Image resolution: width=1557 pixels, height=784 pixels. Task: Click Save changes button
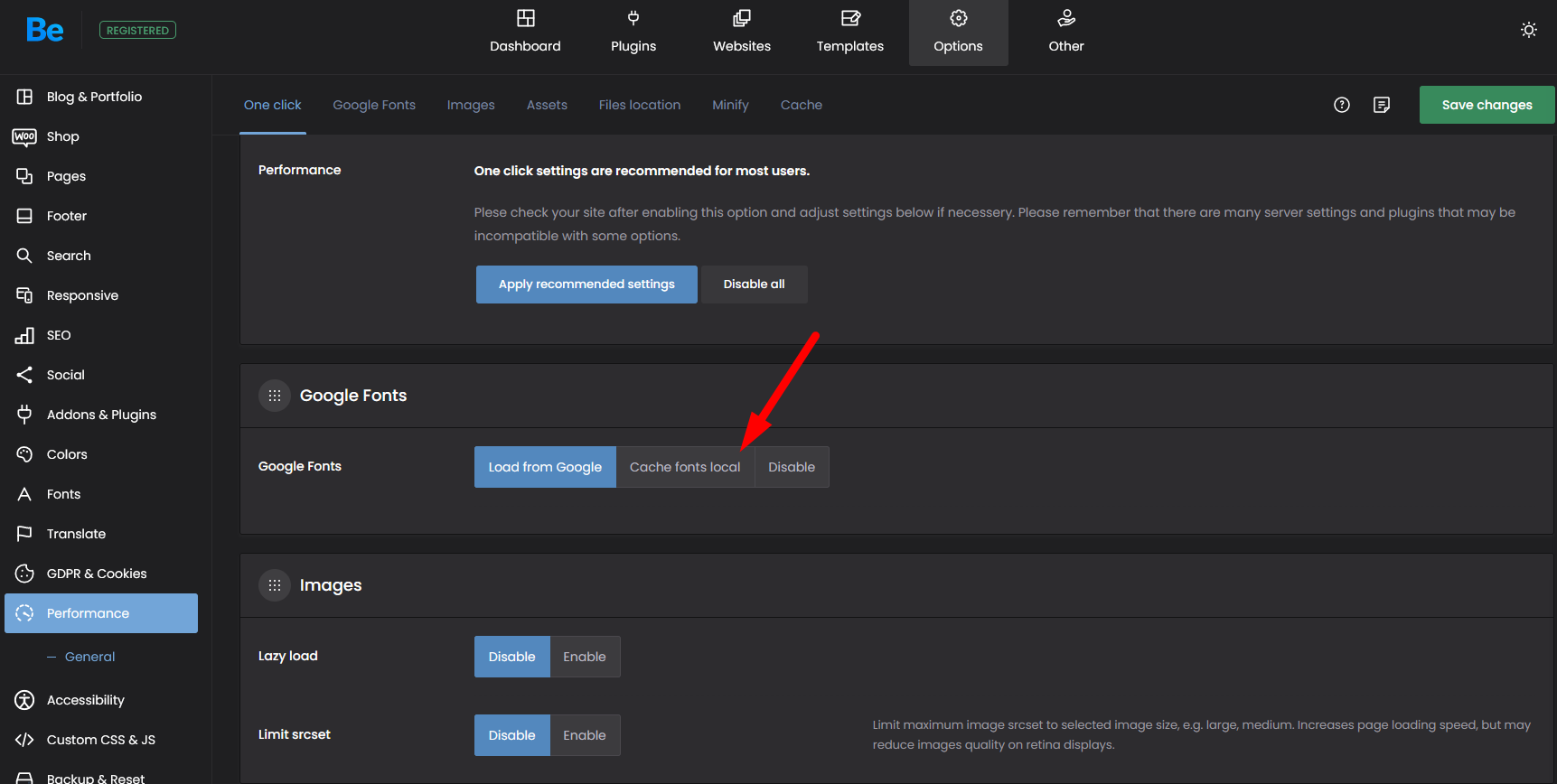pos(1487,105)
